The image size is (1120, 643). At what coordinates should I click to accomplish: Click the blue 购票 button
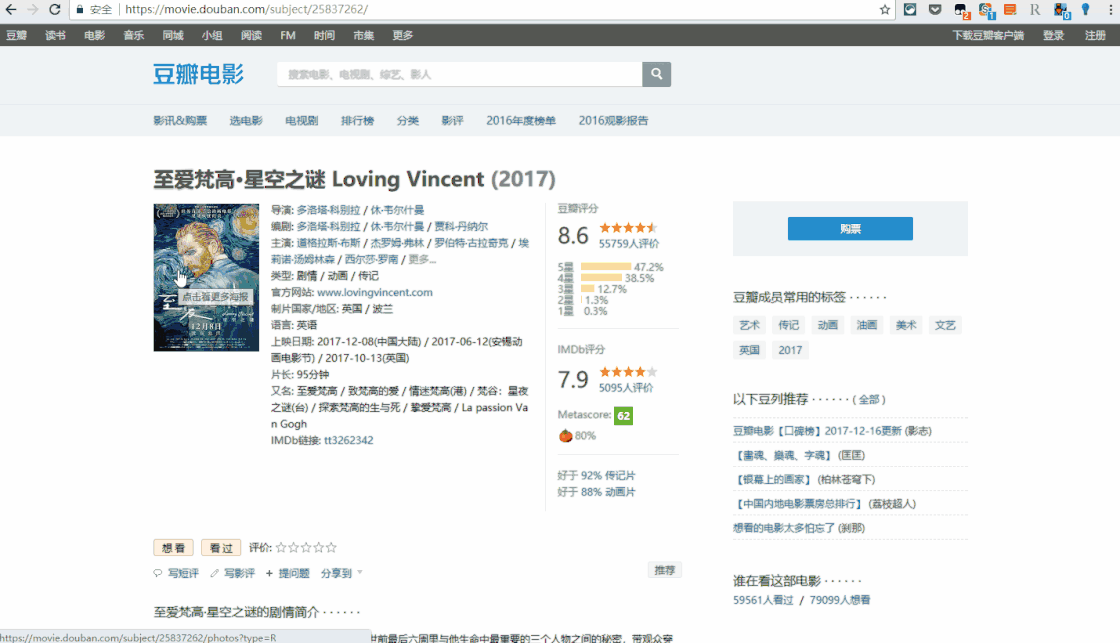point(850,229)
